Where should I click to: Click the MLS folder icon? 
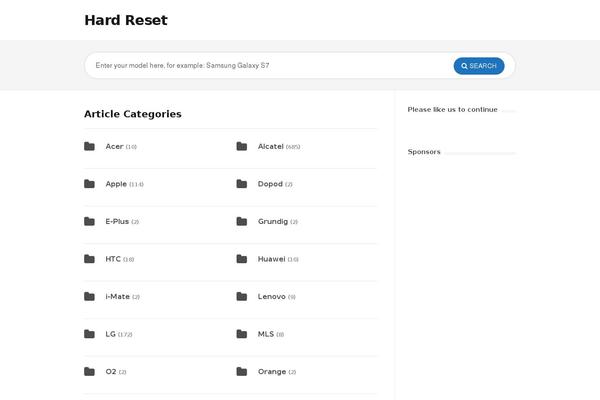[x=241, y=334]
